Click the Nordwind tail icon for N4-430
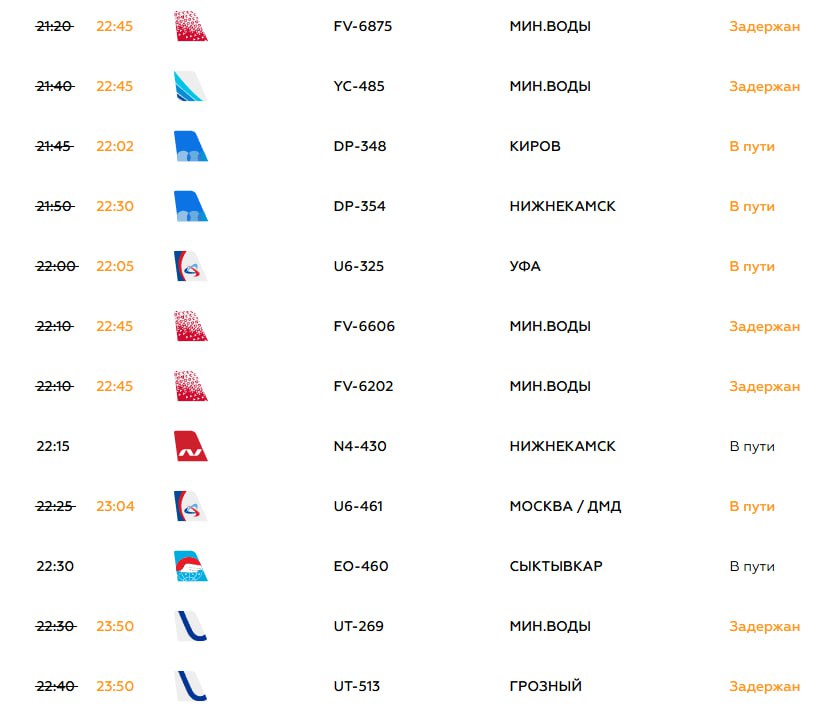This screenshot has width=821, height=715. pos(191,446)
